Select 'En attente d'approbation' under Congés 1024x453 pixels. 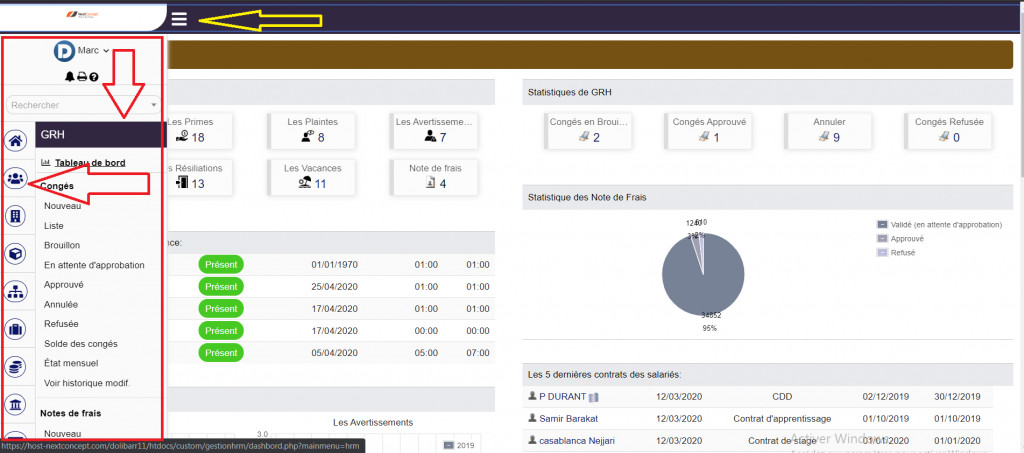pos(94,265)
